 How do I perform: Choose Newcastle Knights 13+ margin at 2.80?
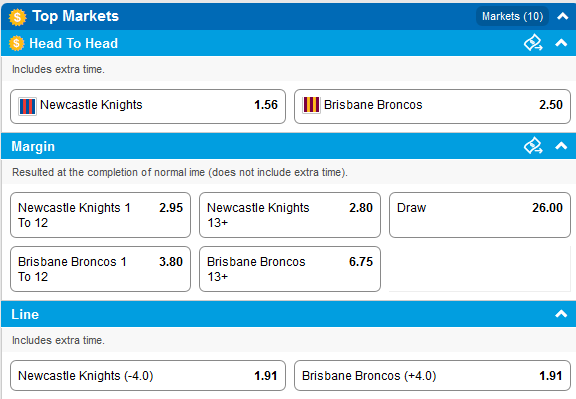coord(290,215)
